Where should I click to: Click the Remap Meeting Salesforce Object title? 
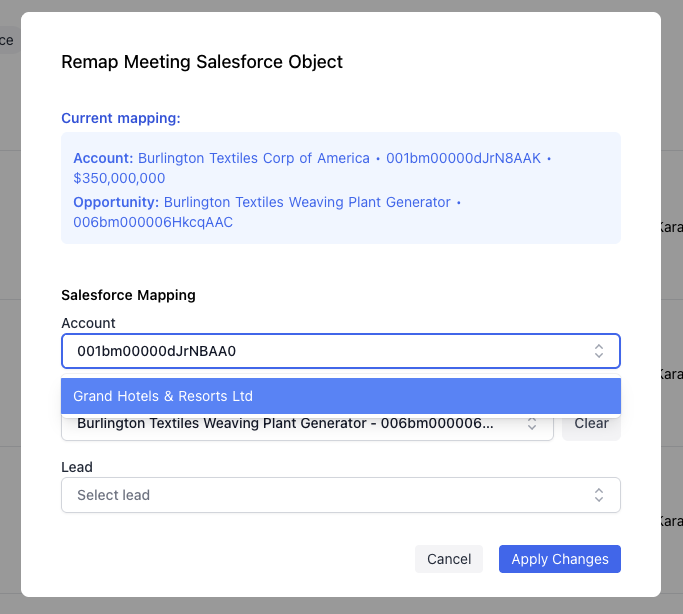click(202, 62)
